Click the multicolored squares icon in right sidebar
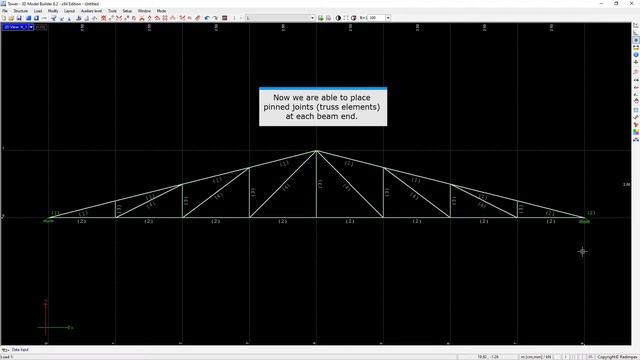640x360 pixels. [636, 132]
